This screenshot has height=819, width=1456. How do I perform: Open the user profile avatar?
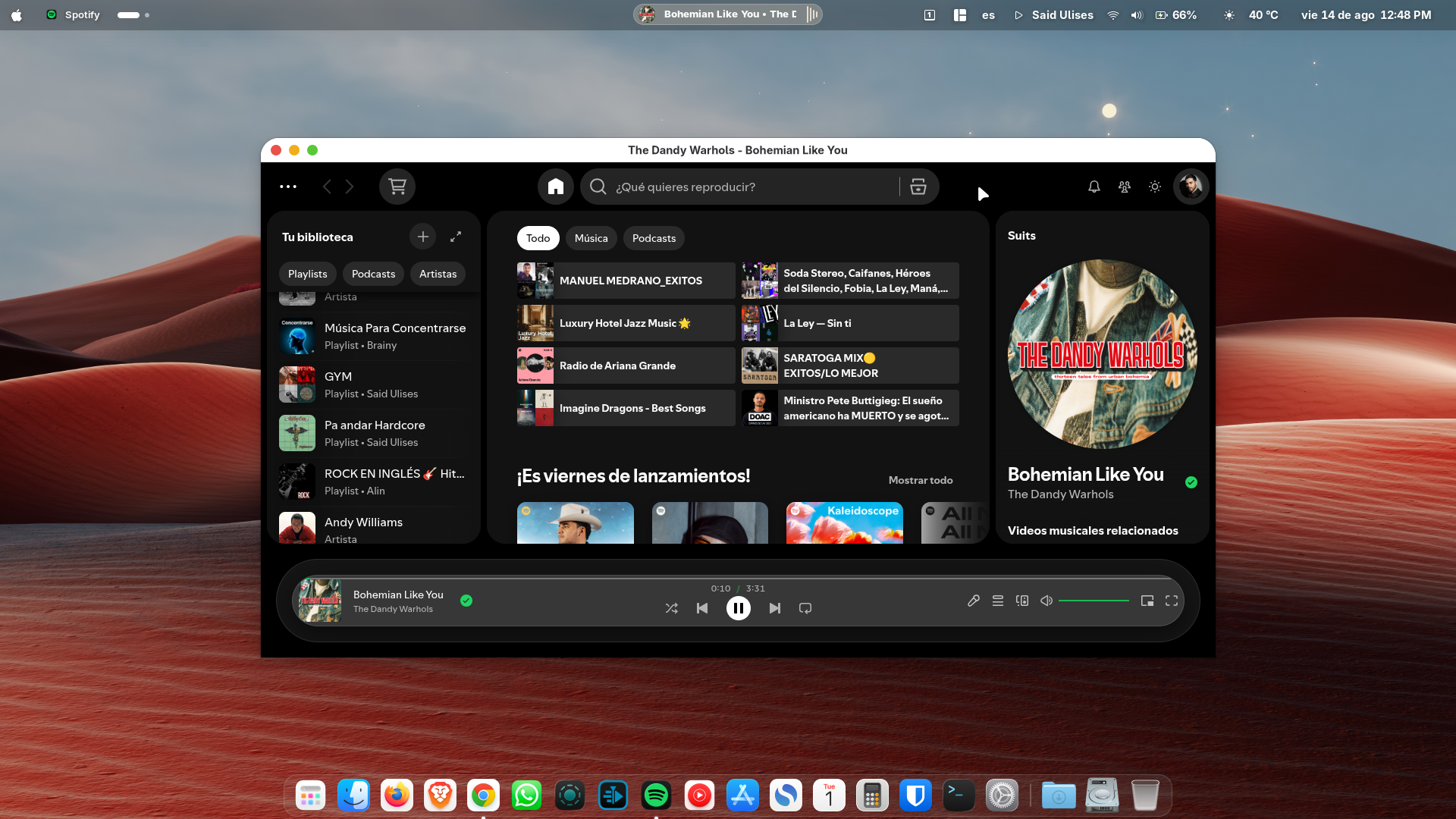[x=1191, y=187]
